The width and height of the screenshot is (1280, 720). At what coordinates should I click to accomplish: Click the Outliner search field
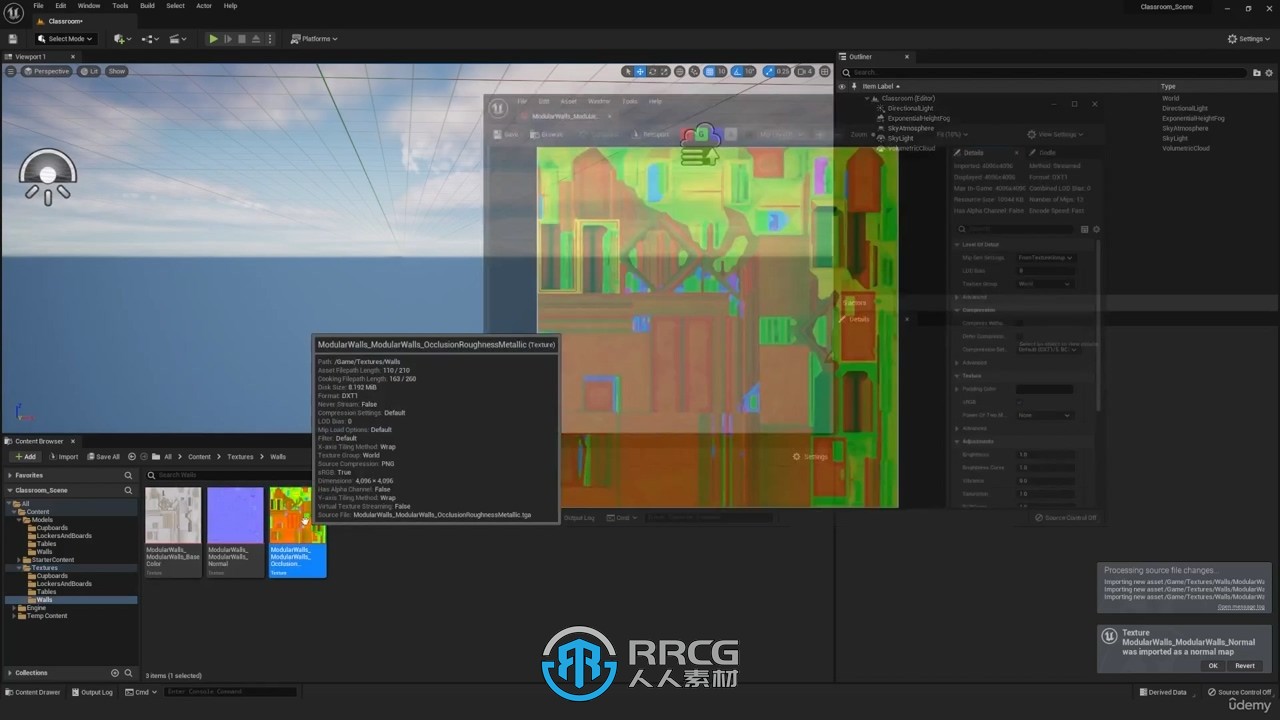click(x=1045, y=72)
